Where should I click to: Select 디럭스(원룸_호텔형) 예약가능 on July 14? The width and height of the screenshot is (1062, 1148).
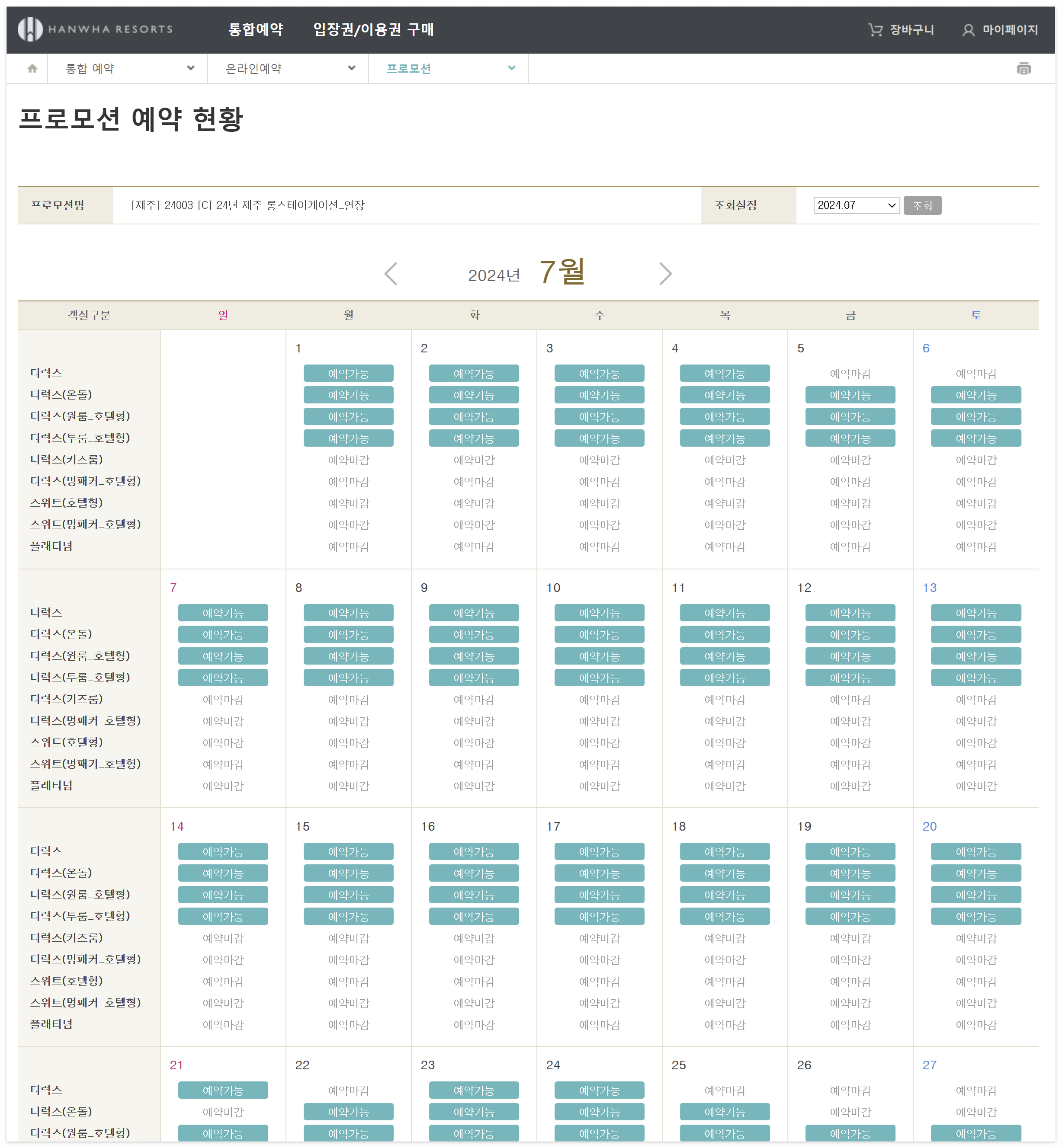click(x=223, y=895)
